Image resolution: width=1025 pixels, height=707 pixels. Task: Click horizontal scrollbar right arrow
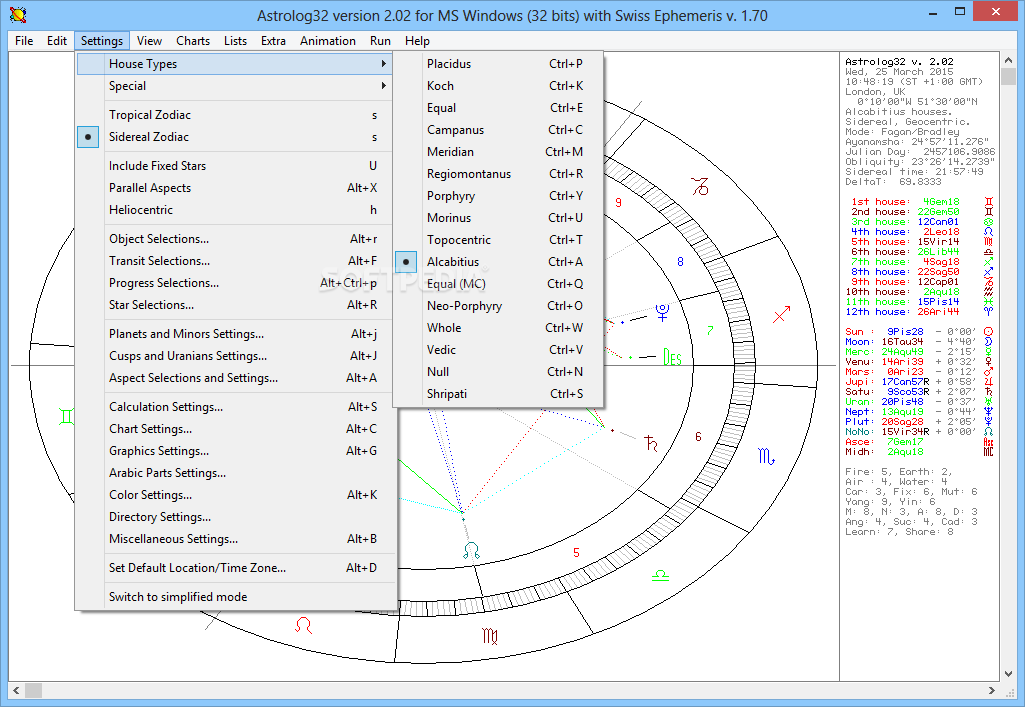coord(992,690)
